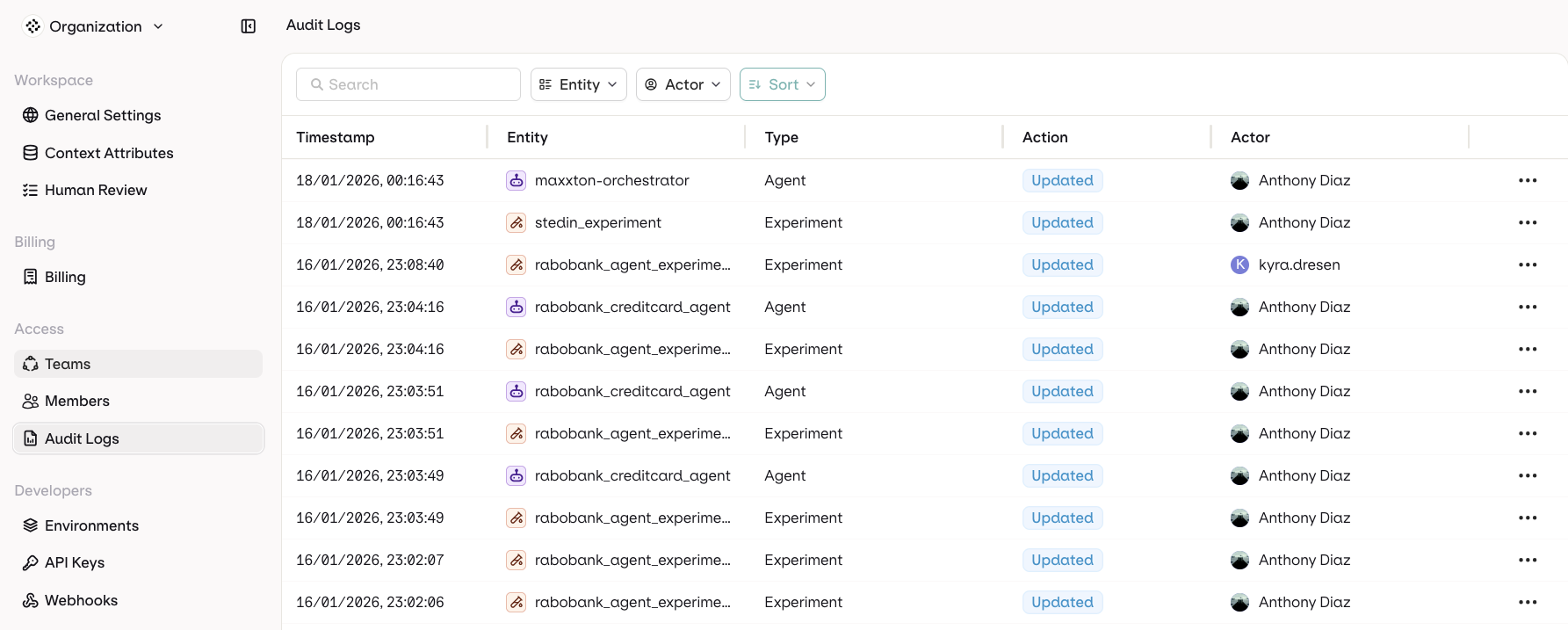Open row menu for maxxton-orchestrator entry
This screenshot has width=1568, height=630.
click(x=1528, y=180)
